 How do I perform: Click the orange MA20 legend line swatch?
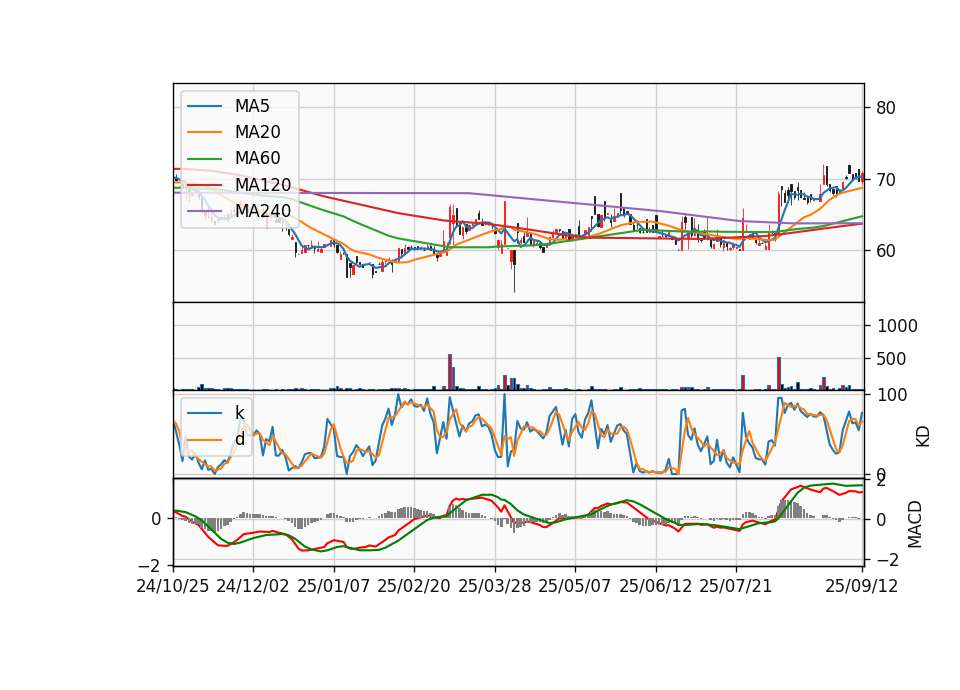(x=204, y=132)
